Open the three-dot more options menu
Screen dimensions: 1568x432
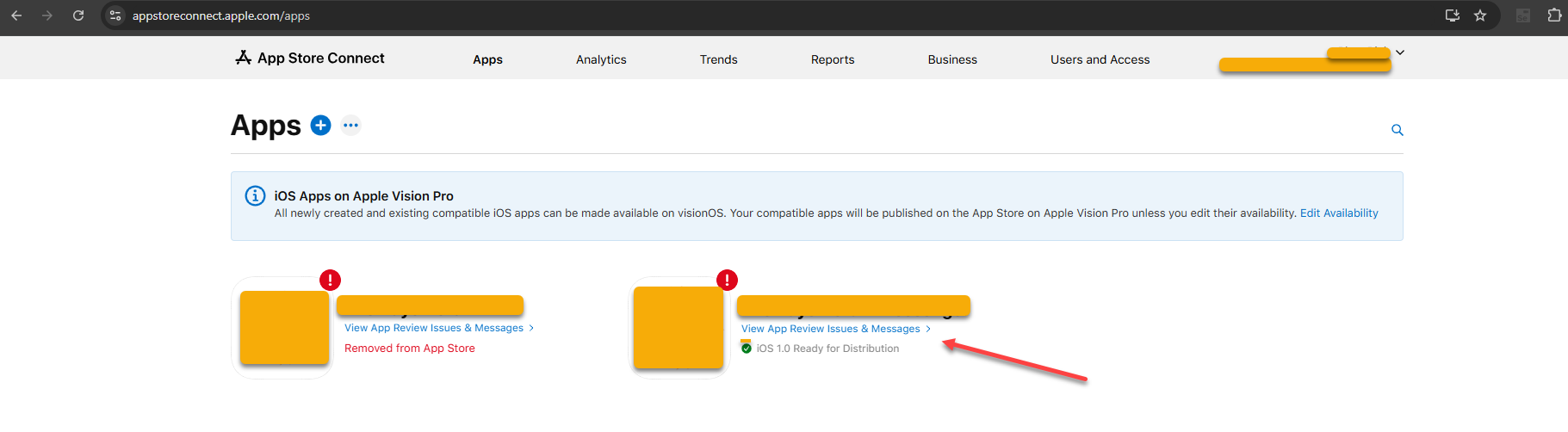[x=350, y=126]
